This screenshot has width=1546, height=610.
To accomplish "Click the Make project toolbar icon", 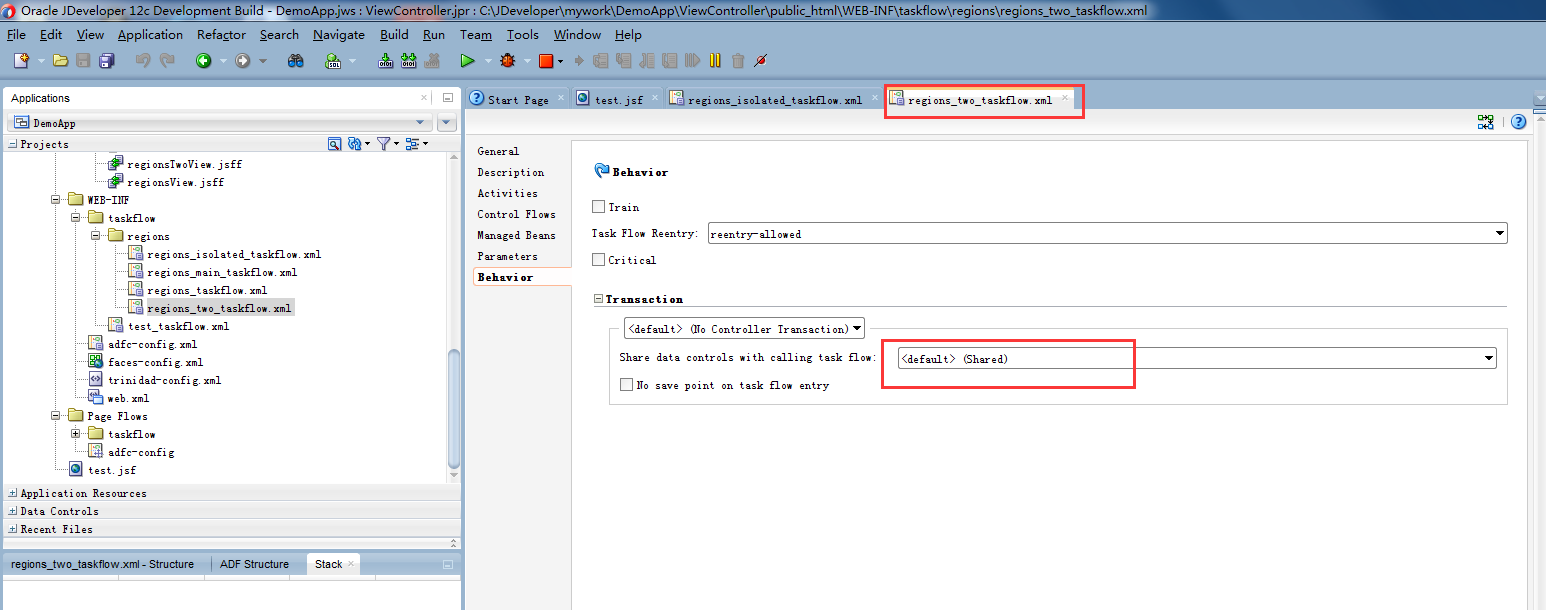I will coord(386,61).
